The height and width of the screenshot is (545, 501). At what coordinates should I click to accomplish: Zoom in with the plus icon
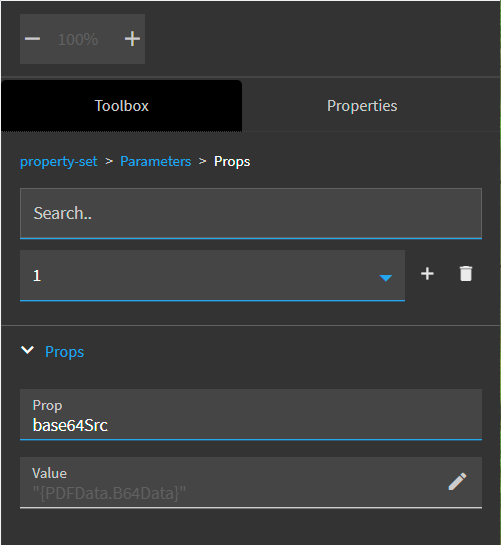[132, 39]
